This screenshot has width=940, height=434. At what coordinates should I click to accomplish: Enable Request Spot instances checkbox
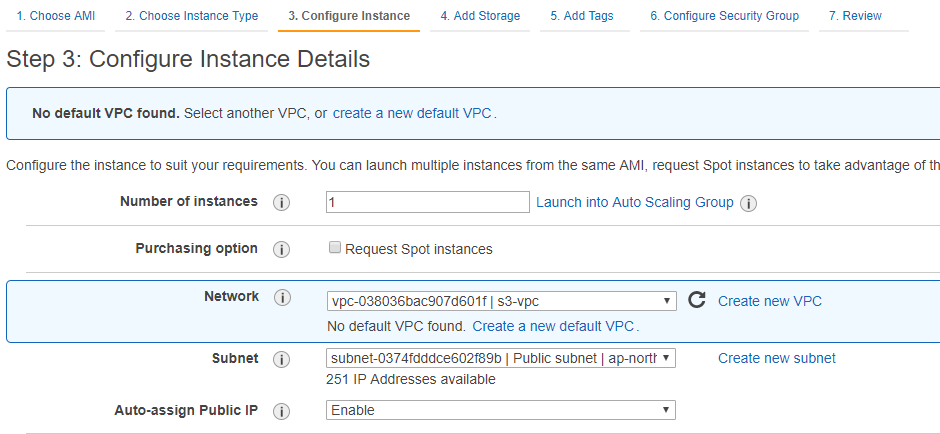(x=335, y=247)
